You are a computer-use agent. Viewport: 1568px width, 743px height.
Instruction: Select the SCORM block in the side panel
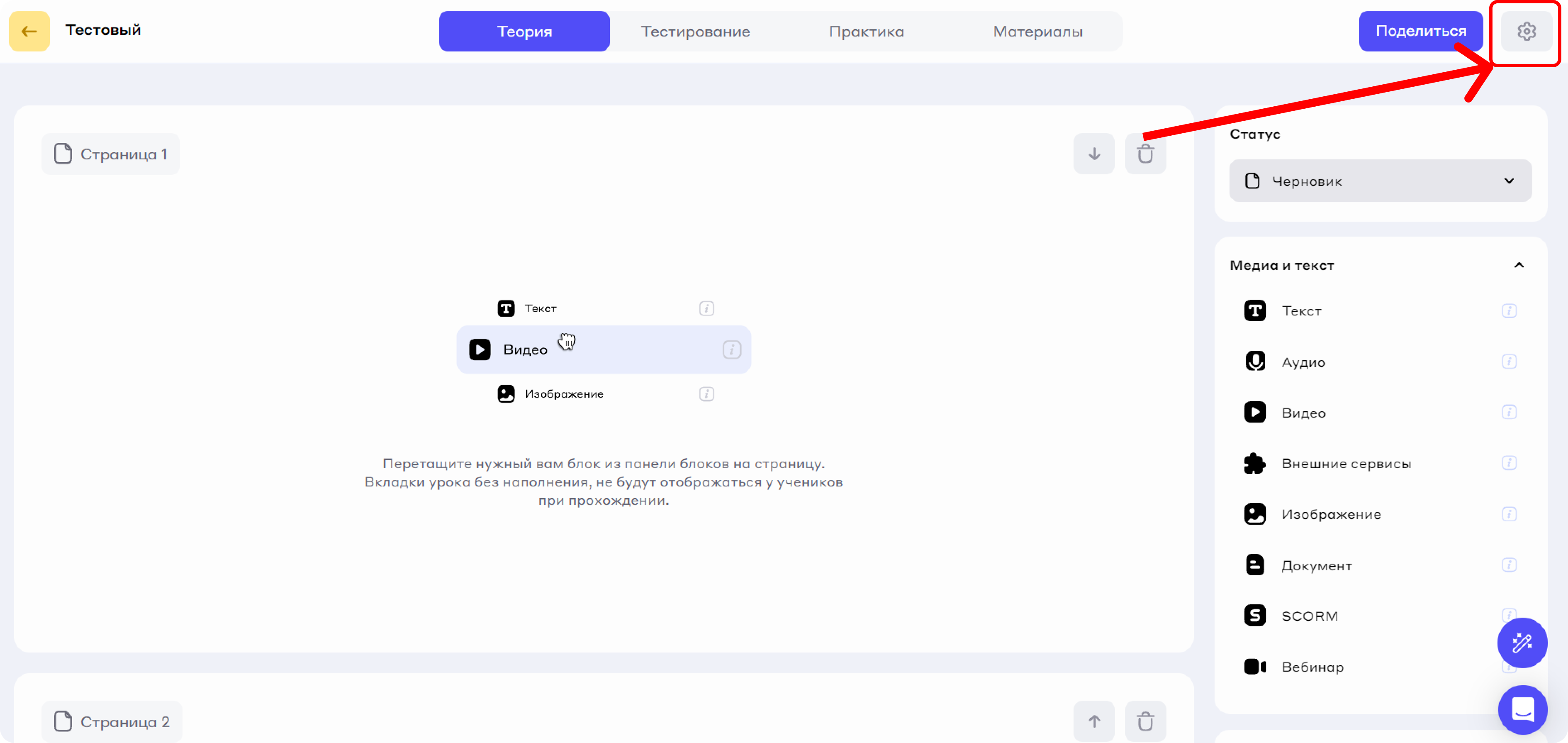[x=1309, y=616]
